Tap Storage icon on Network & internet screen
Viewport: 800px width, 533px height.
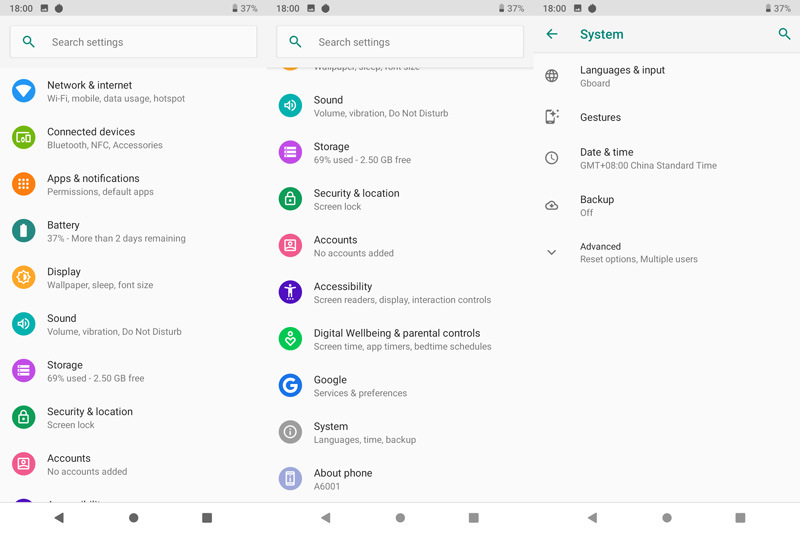(x=23, y=371)
